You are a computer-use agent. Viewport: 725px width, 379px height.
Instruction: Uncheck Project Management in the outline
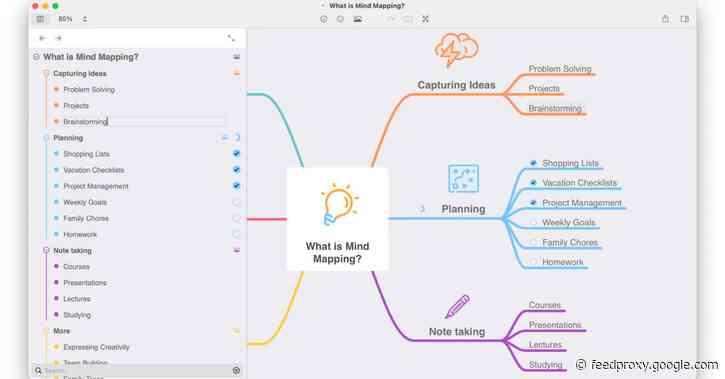(x=237, y=186)
